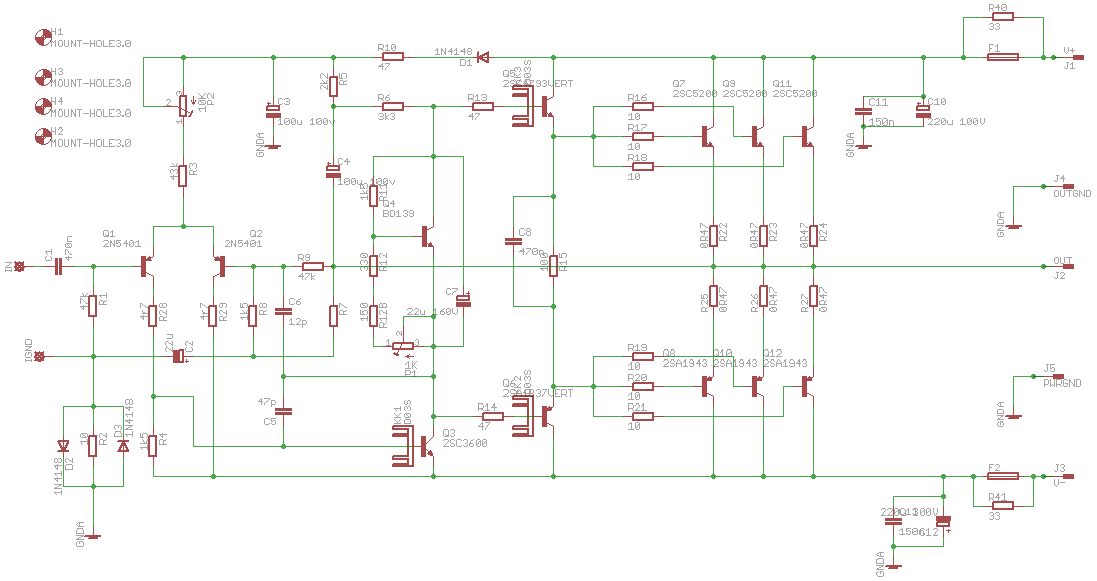Click the '2SC3600' value text

[x=465, y=444]
